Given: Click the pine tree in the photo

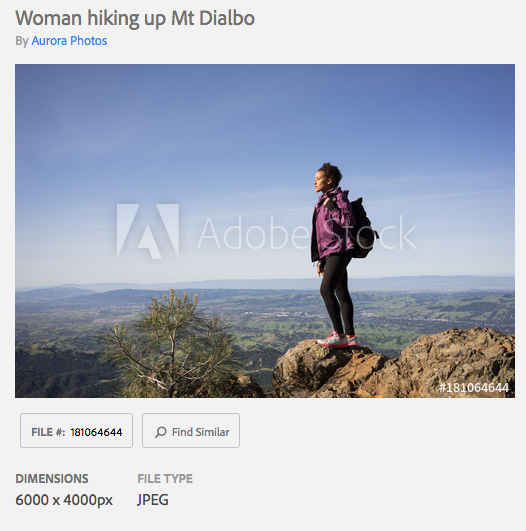Looking at the screenshot, I should point(168,345).
